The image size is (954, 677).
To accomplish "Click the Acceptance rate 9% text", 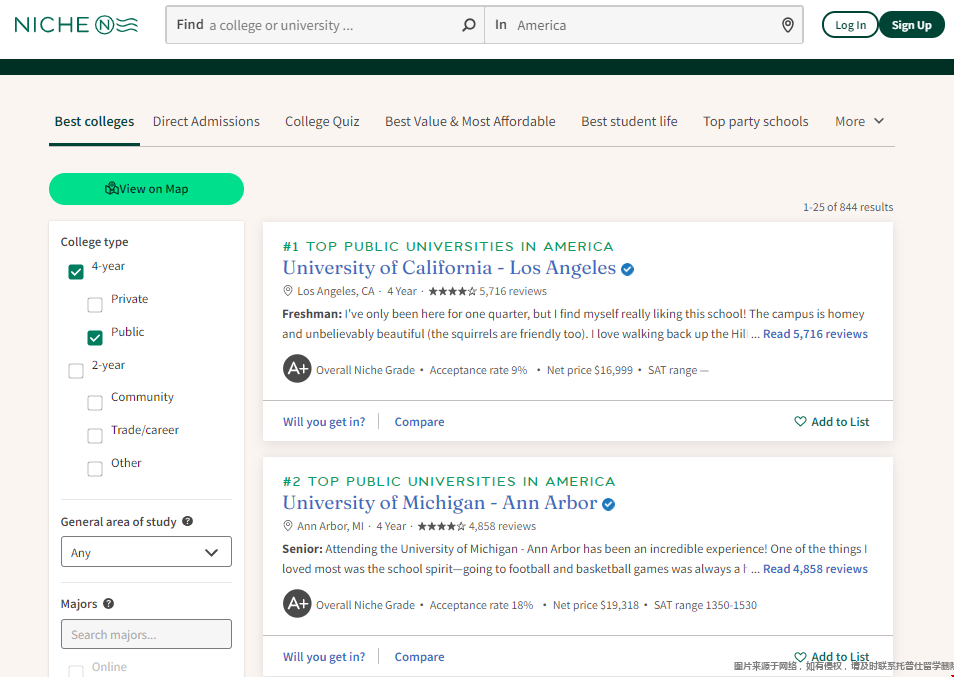I will tap(478, 370).
